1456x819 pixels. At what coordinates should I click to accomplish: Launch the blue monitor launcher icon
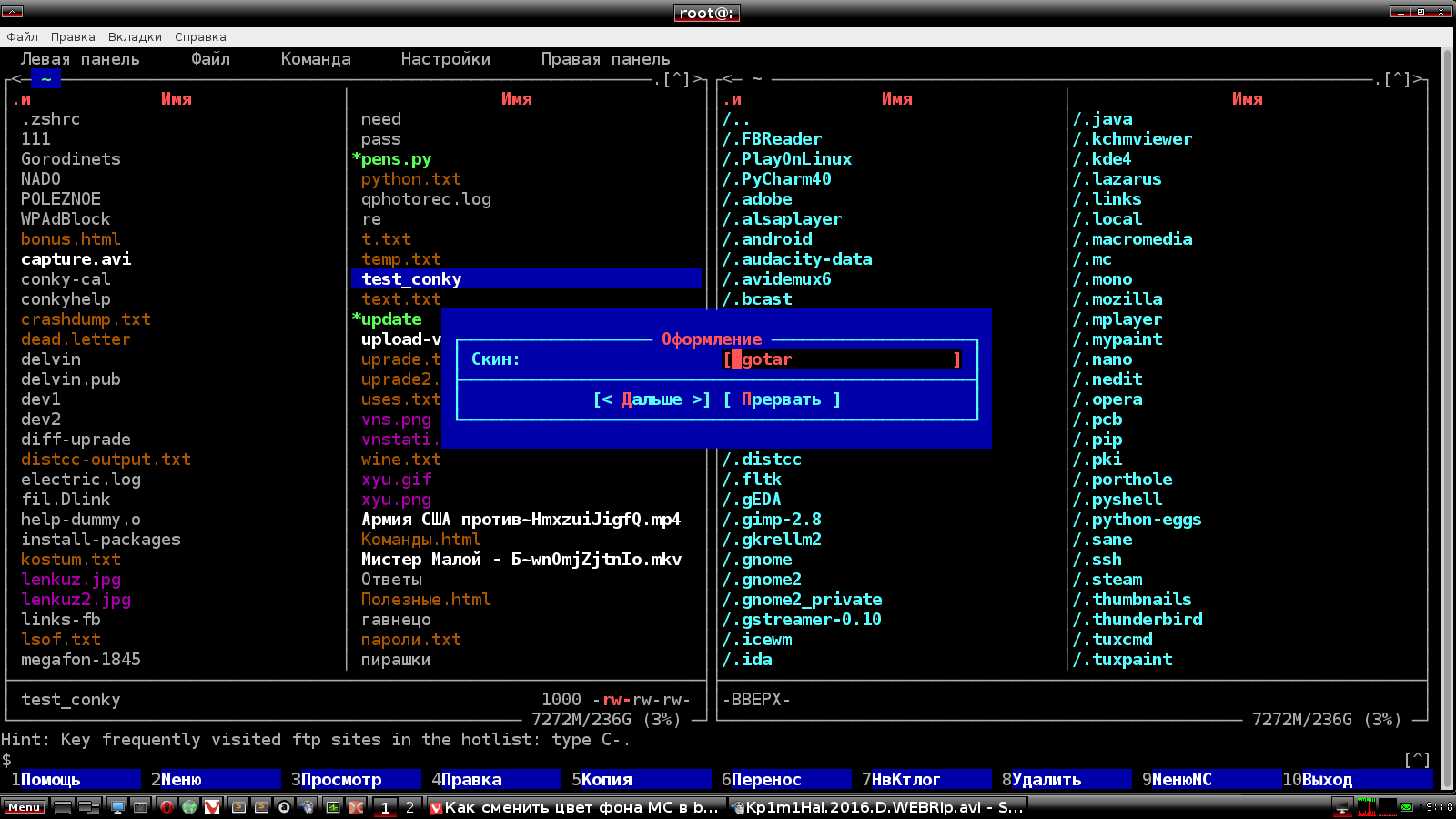click(117, 807)
